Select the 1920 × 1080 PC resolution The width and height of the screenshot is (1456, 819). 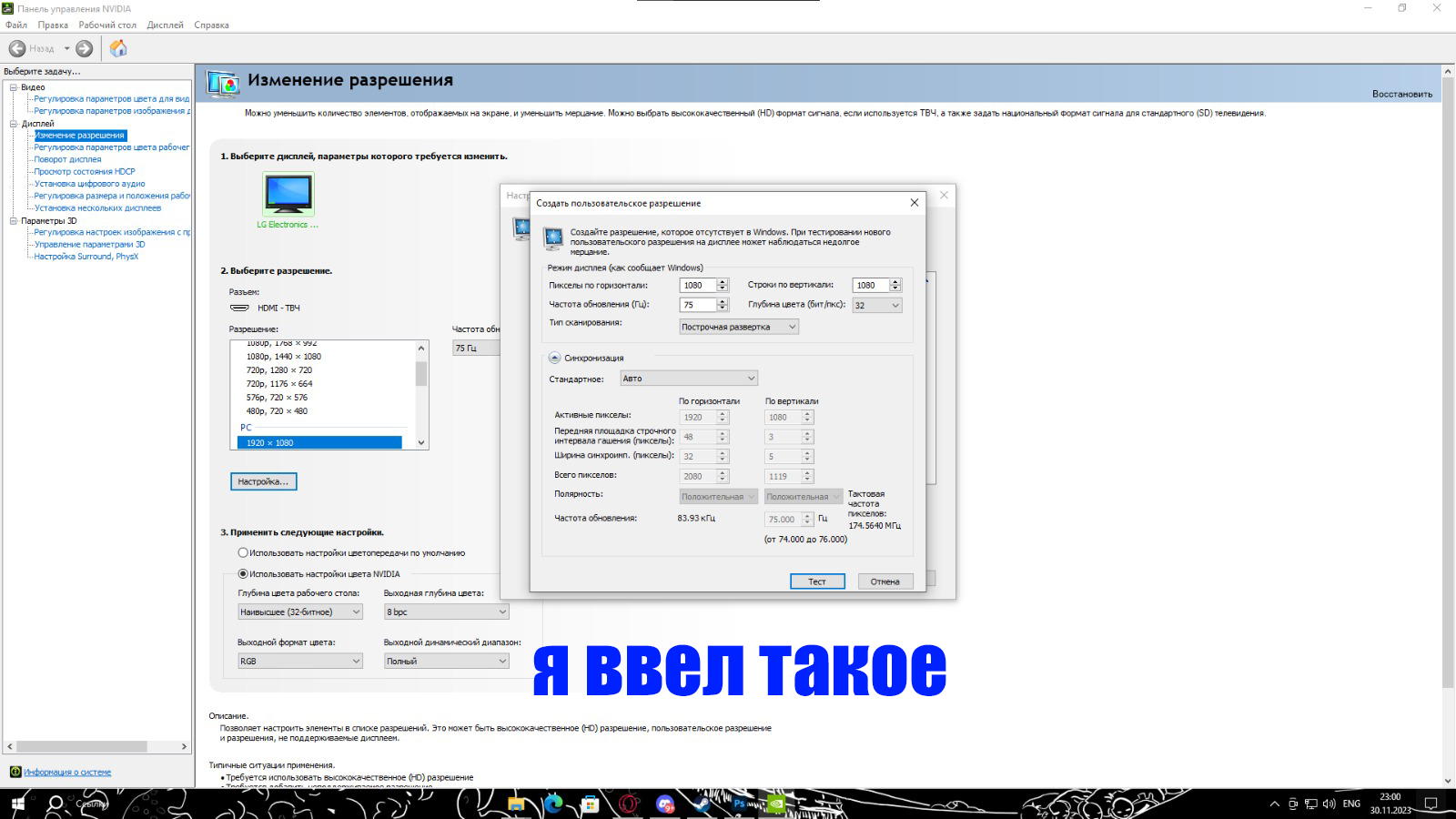click(319, 442)
